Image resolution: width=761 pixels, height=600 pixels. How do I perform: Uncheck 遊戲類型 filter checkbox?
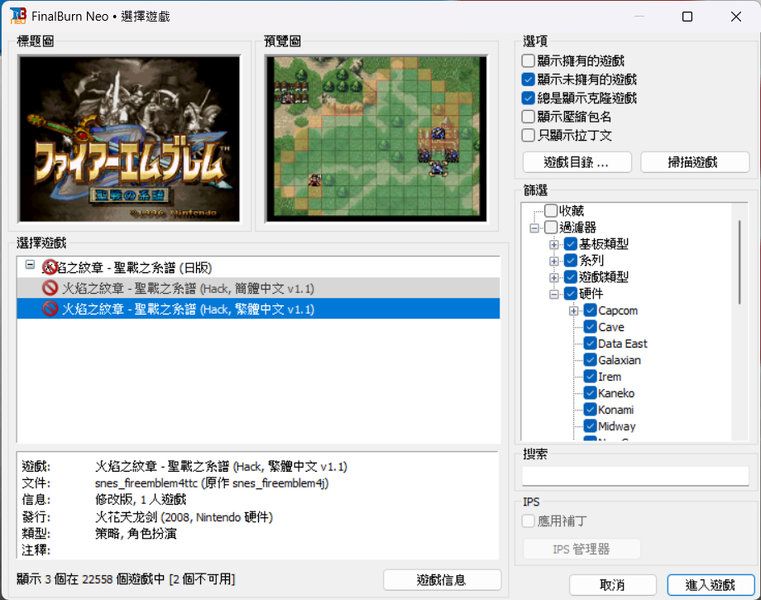(x=571, y=277)
